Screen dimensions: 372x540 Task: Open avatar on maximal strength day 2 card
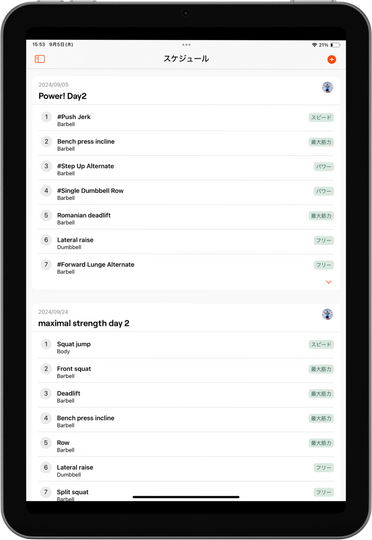pyautogui.click(x=328, y=314)
